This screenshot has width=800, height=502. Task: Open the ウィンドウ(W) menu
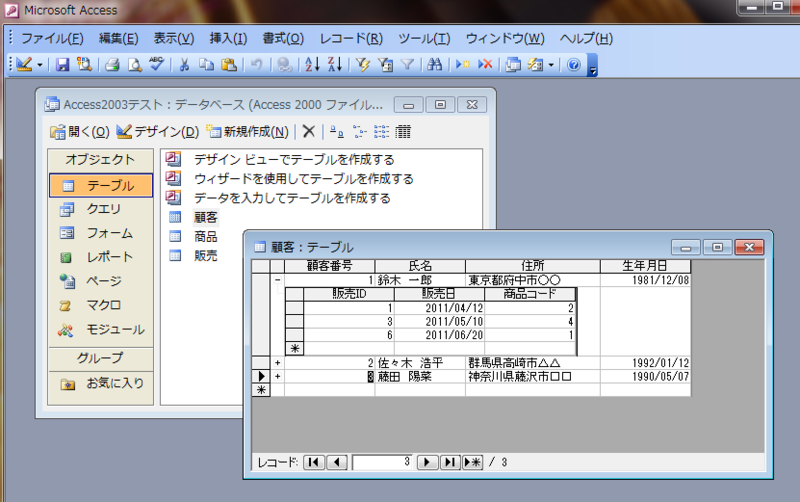(x=505, y=38)
